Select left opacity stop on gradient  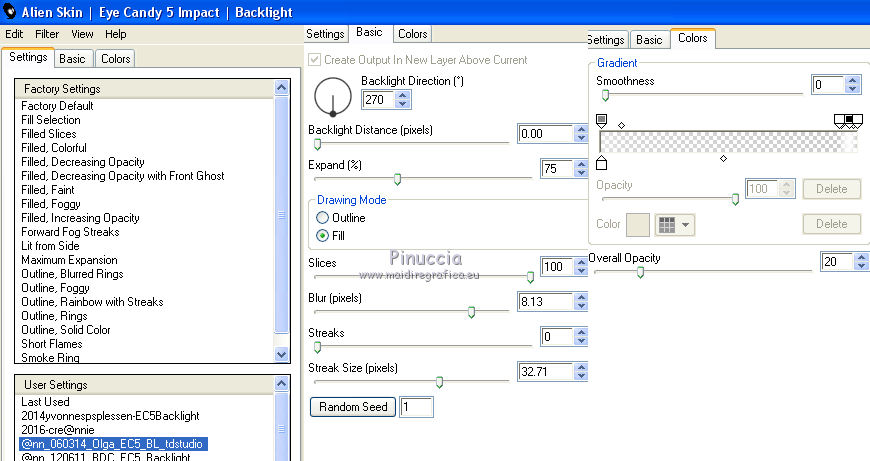click(601, 120)
